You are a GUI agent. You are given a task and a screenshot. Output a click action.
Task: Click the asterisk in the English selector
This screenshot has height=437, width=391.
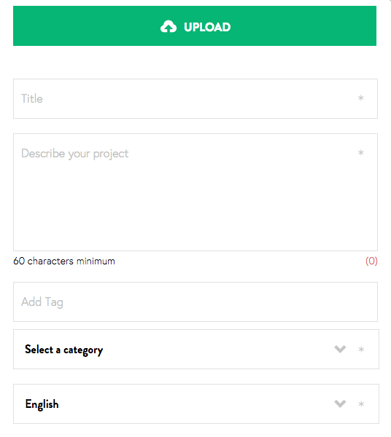point(361,404)
